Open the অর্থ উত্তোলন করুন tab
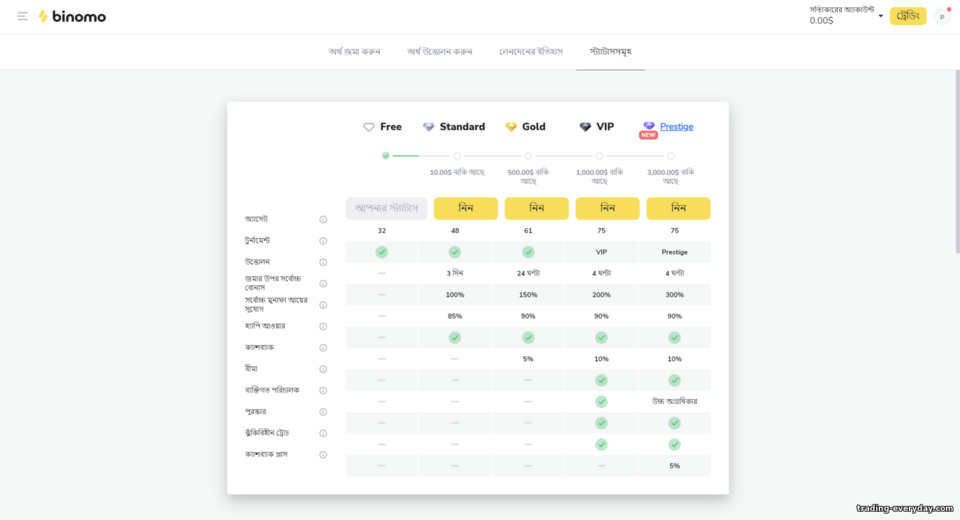960x520 pixels. (x=440, y=51)
